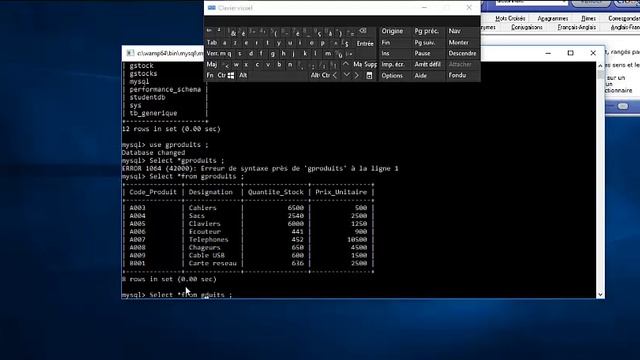Image resolution: width=640 pixels, height=360 pixels.
Task: Click the letter w key
Action: (x=236, y=64)
